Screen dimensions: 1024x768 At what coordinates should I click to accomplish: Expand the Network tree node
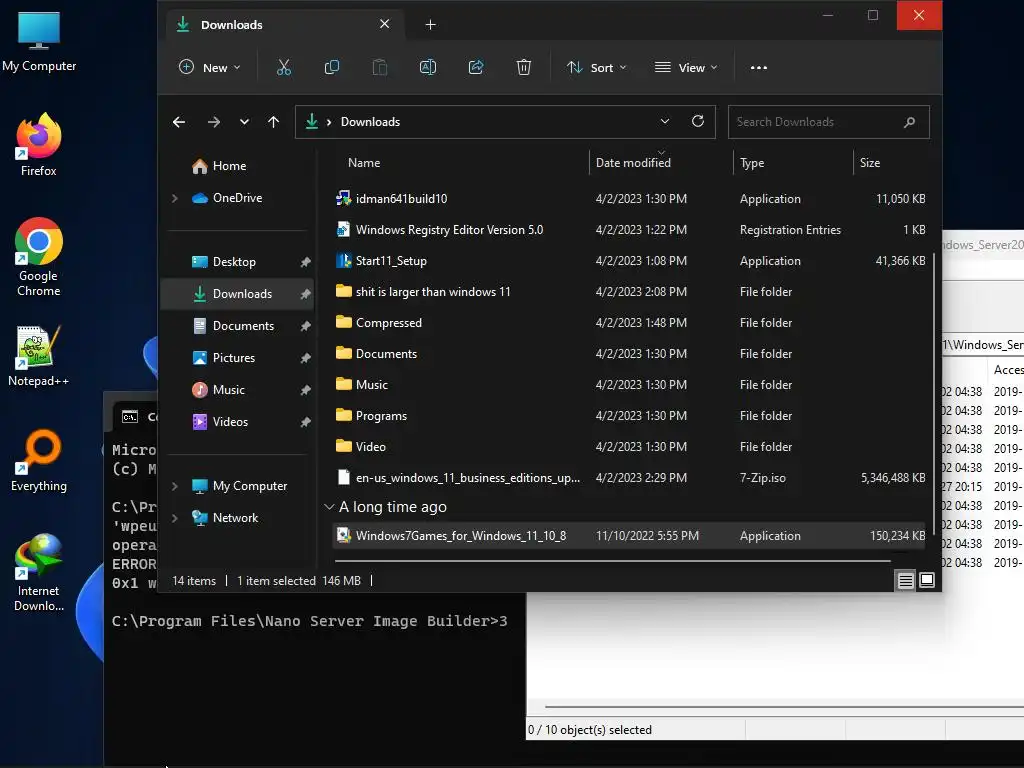pyautogui.click(x=174, y=518)
